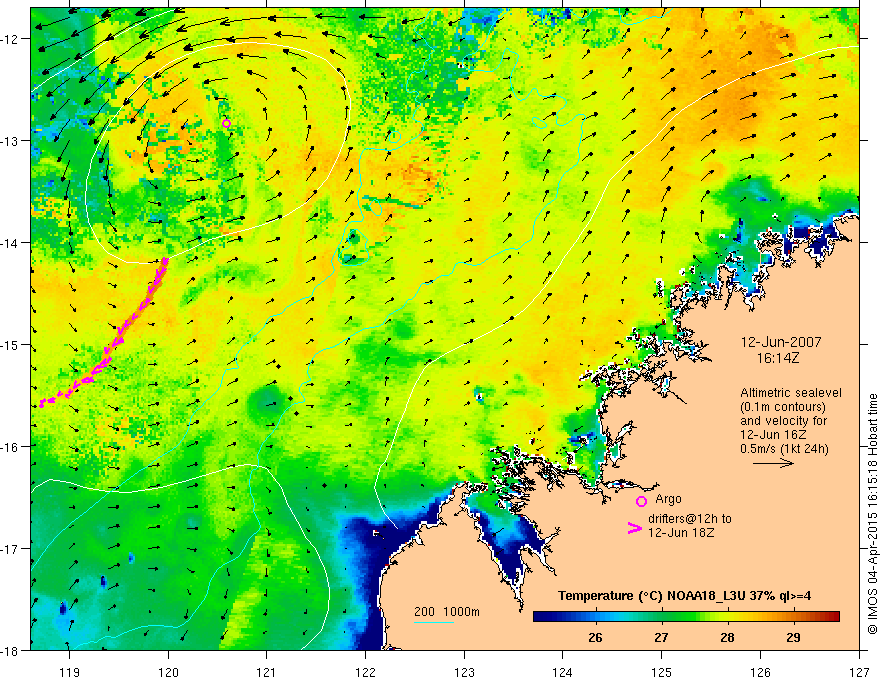Click the '0.5m/s (1kt 24h)' text
The height and width of the screenshot is (680, 880).
click(x=784, y=448)
